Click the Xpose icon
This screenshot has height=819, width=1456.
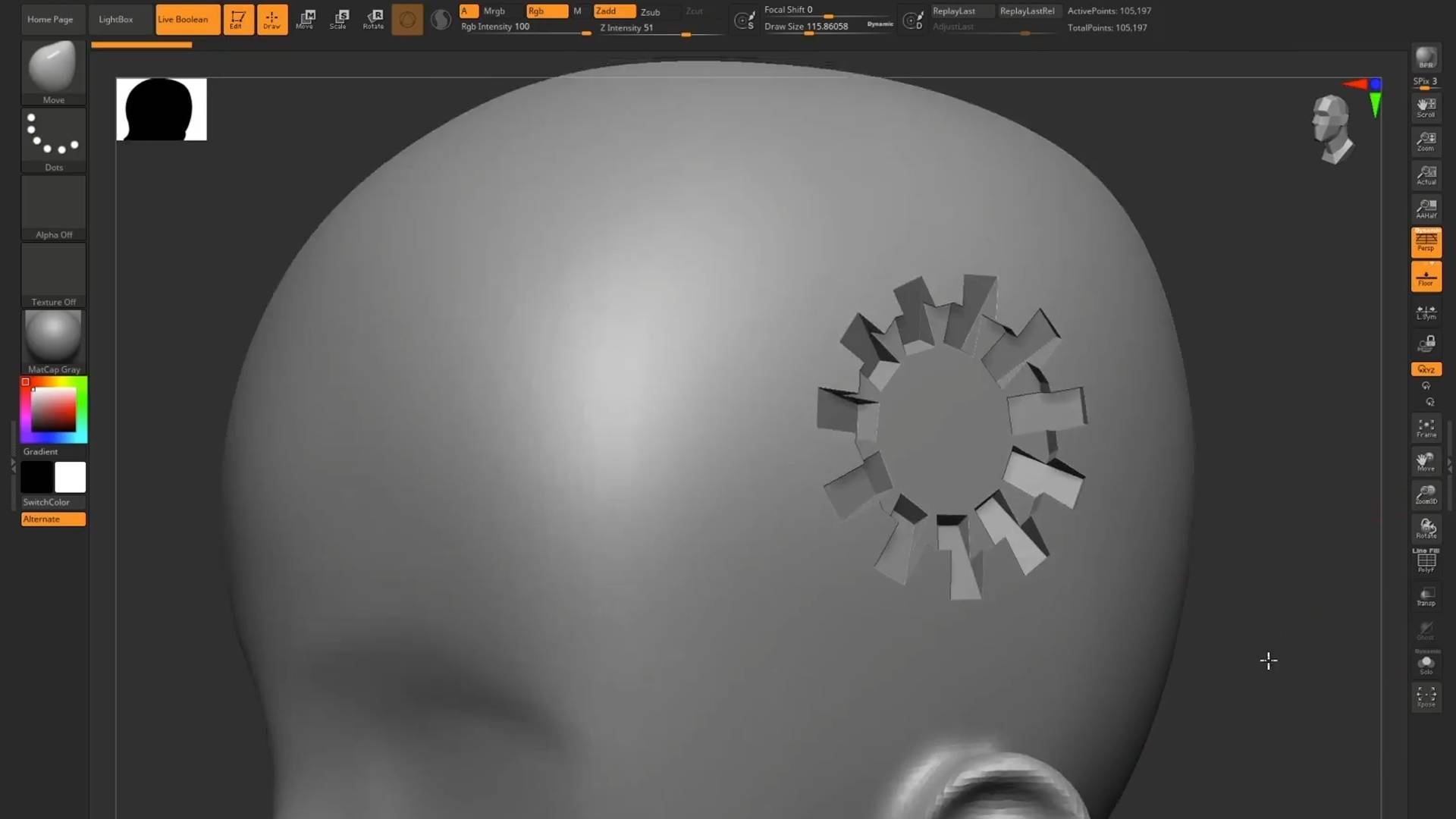1426,697
